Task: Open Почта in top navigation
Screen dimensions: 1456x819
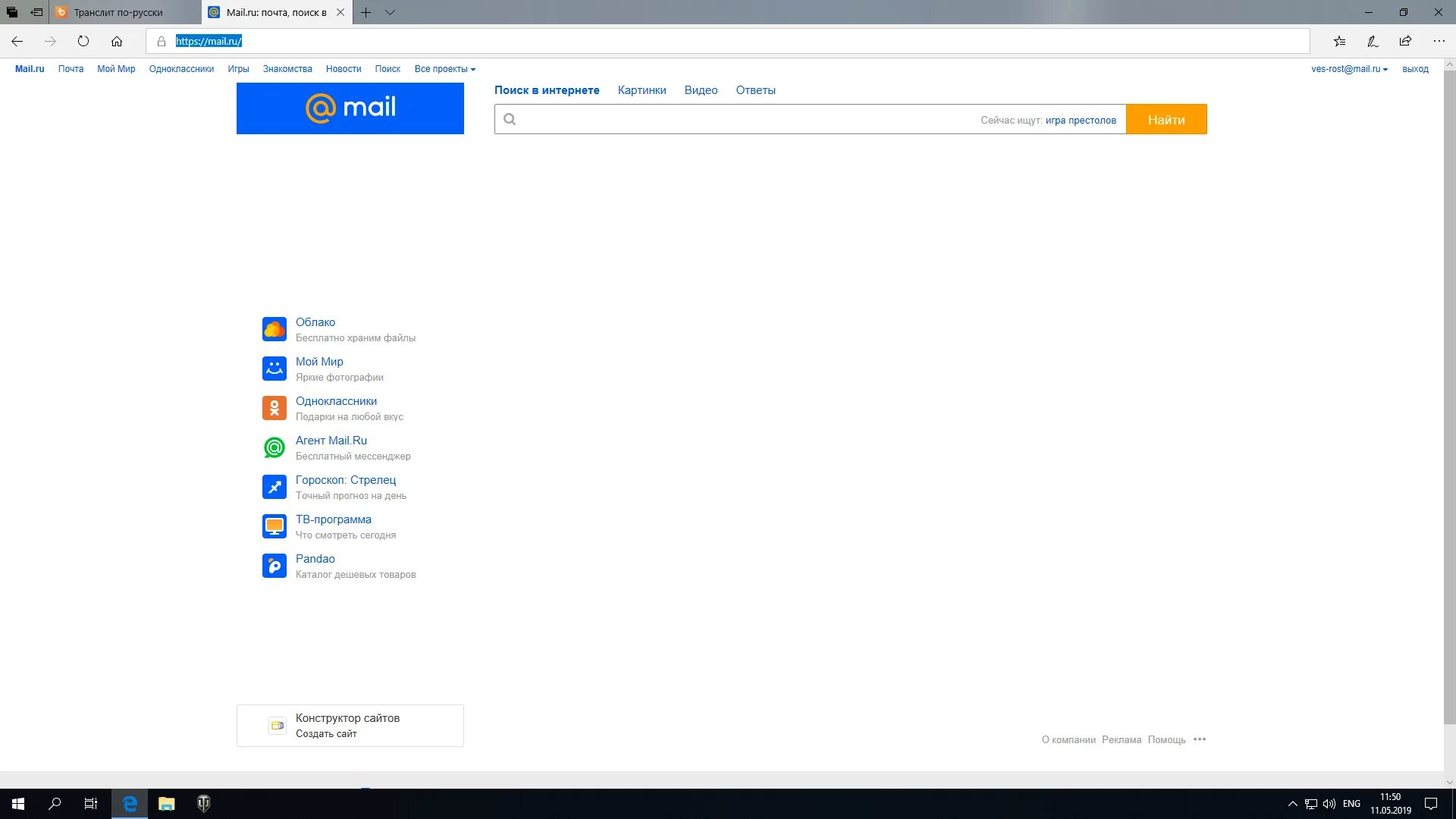Action: click(71, 69)
